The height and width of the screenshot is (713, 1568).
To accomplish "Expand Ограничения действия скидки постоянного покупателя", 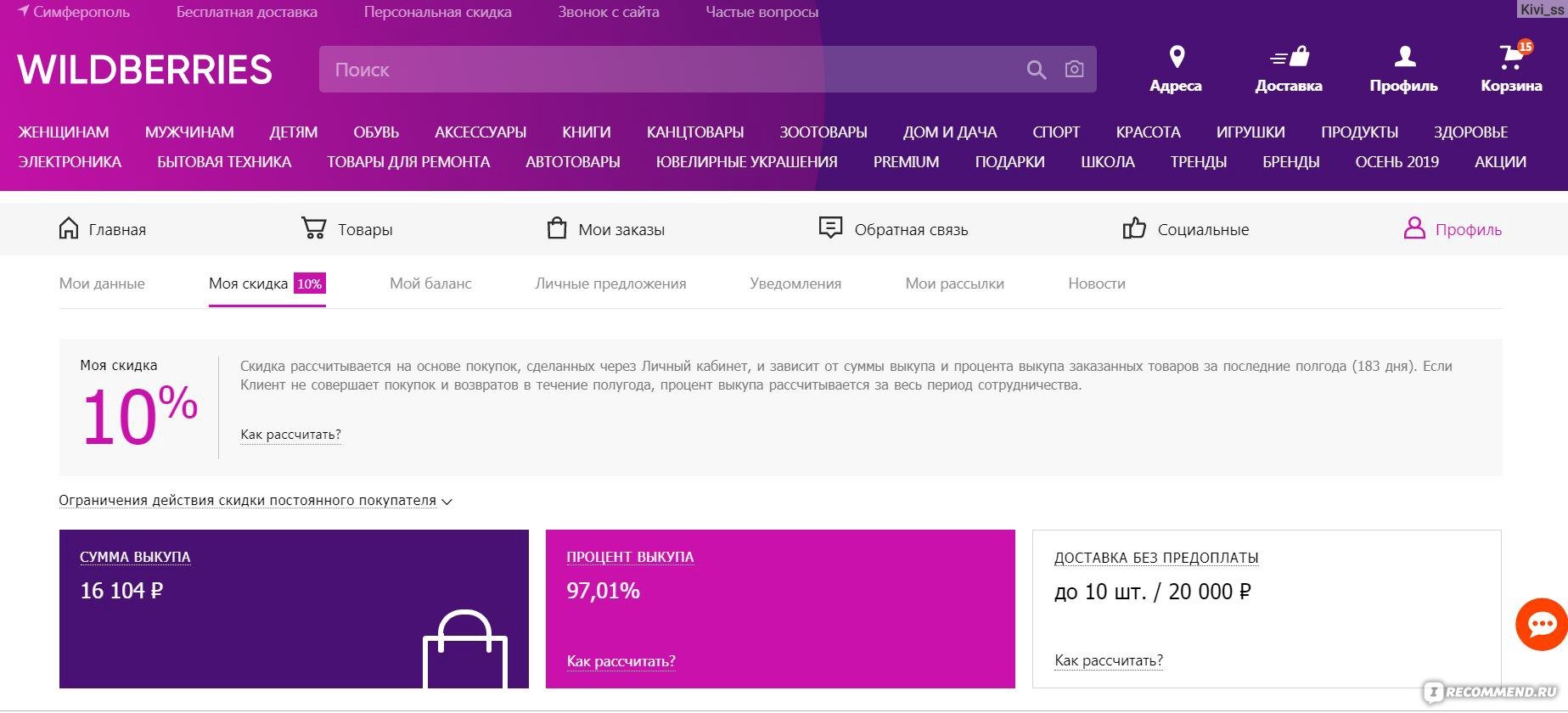I will (x=256, y=501).
